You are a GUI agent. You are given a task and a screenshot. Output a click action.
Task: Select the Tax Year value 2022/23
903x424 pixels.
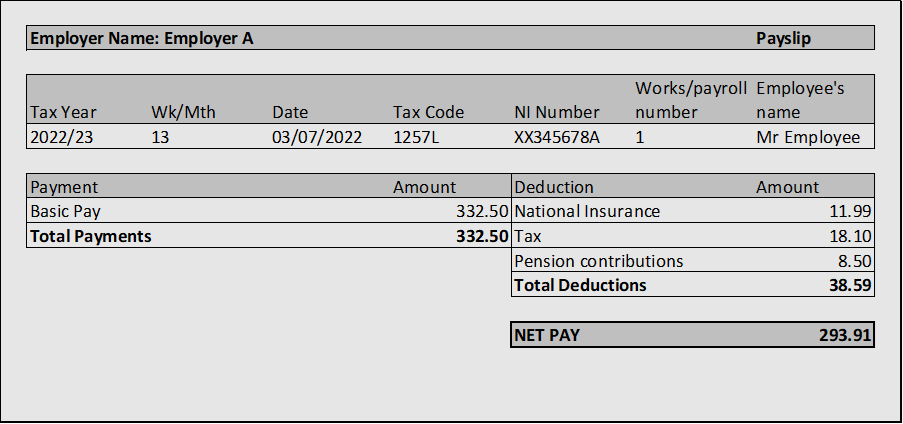(x=61, y=137)
